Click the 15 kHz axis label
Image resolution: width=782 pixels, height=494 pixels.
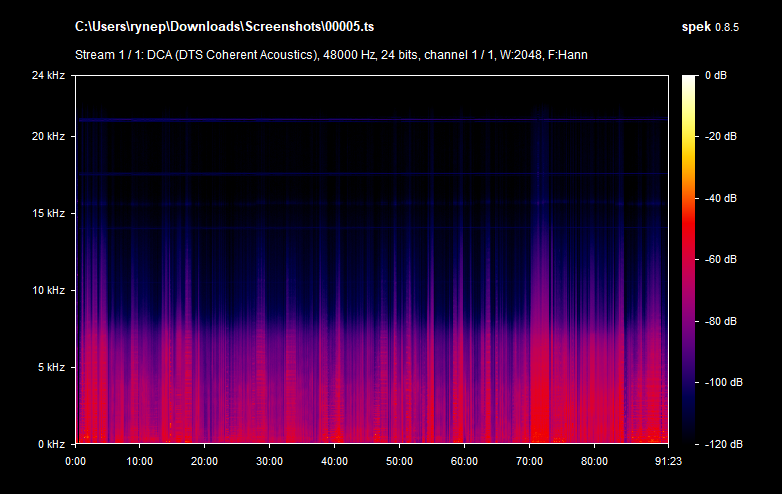point(47,213)
